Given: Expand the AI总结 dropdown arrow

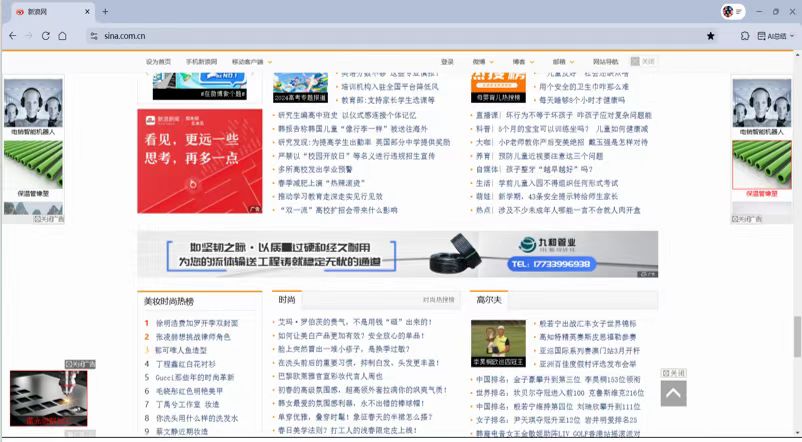Looking at the screenshot, I should click(x=792, y=36).
